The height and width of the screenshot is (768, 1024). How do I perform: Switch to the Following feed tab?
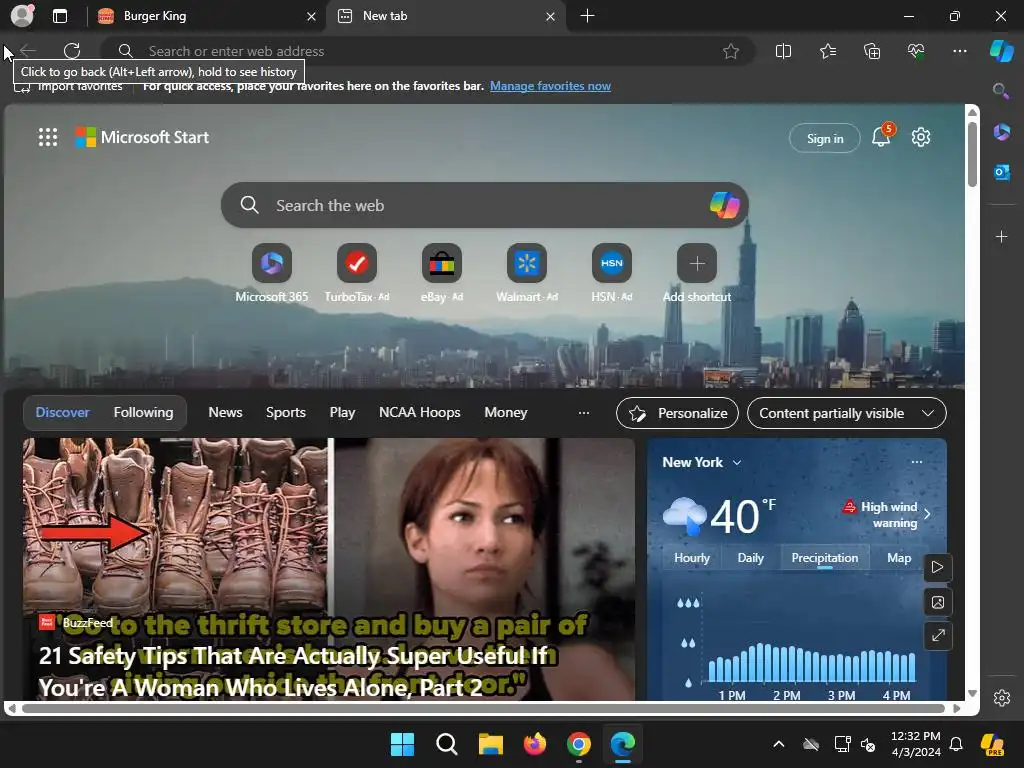[143, 413]
